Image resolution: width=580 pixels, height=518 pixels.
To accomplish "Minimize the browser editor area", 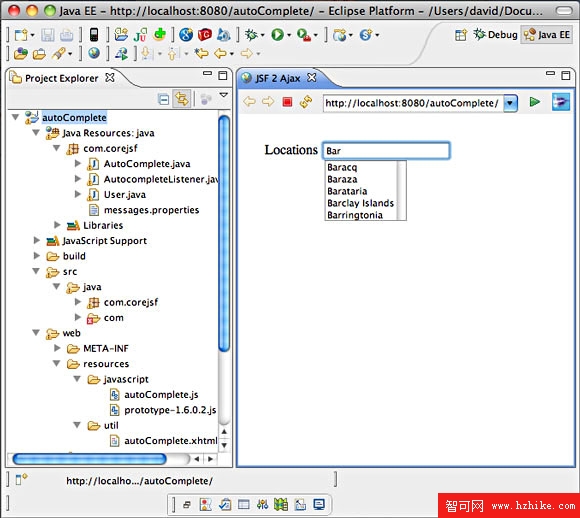I will coord(550,74).
